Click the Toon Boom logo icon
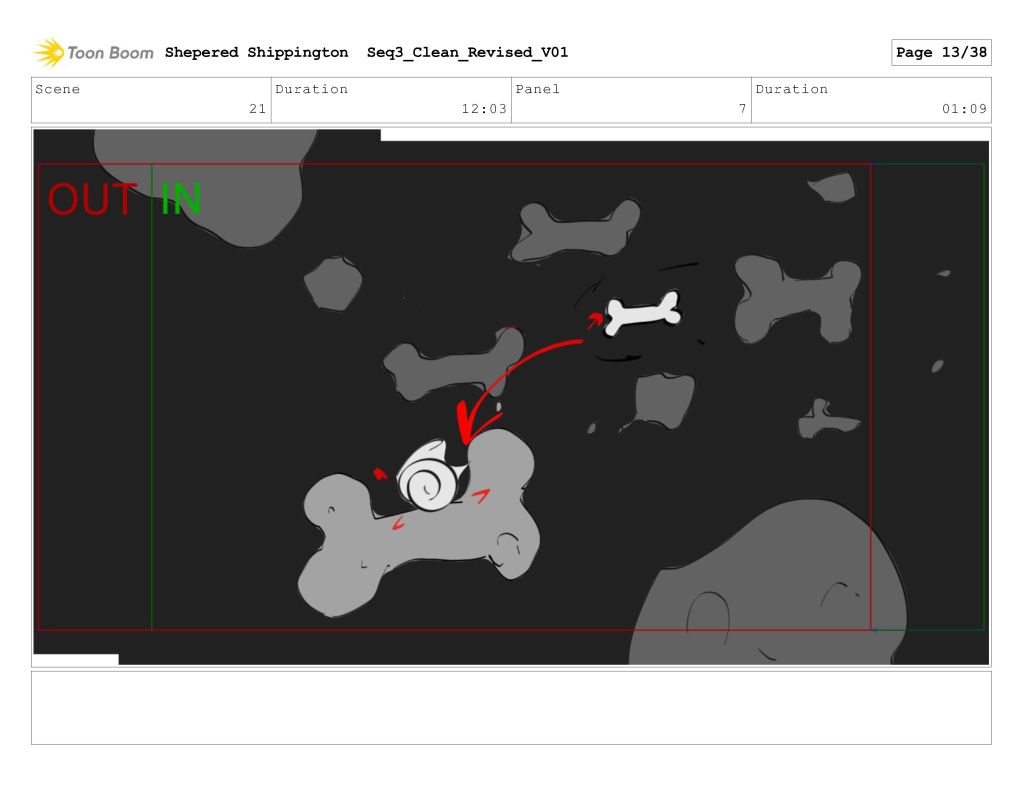The height and width of the screenshot is (791, 1024). tap(48, 52)
